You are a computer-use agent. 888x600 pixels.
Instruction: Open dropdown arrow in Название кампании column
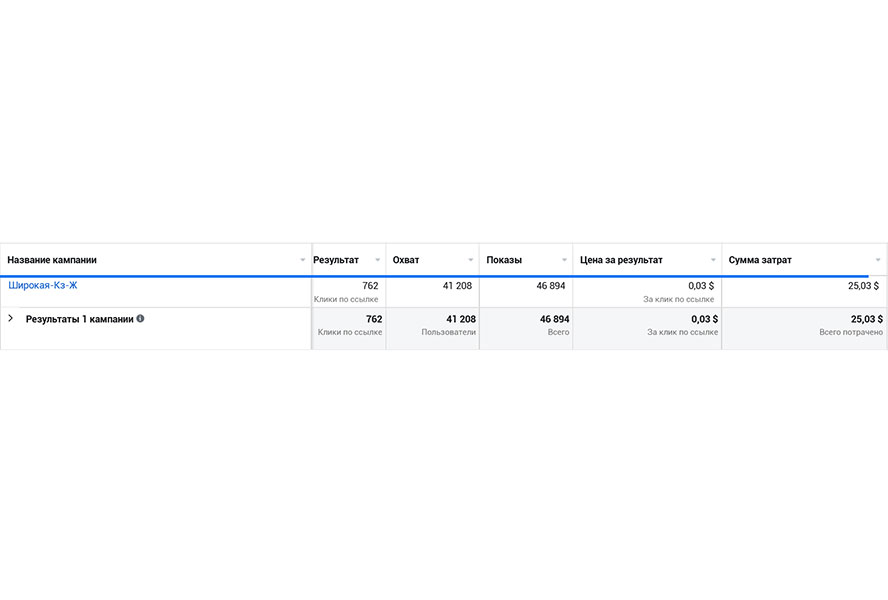coord(303,260)
